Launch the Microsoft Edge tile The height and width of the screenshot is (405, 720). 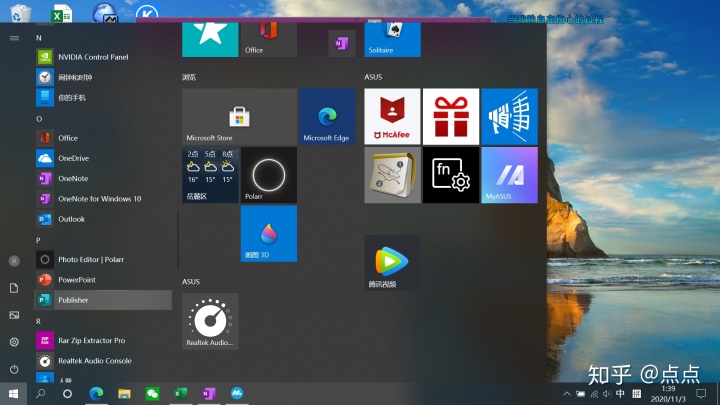(x=327, y=117)
